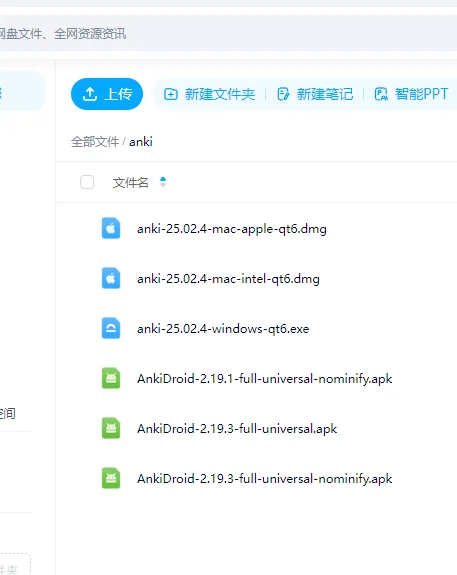Click the upload arrow icon in 上传

[x=90, y=94]
